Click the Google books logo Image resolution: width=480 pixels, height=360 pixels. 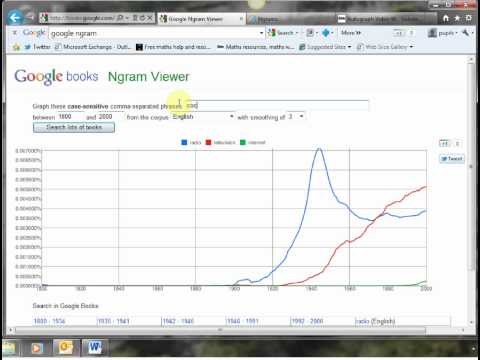tap(56, 77)
